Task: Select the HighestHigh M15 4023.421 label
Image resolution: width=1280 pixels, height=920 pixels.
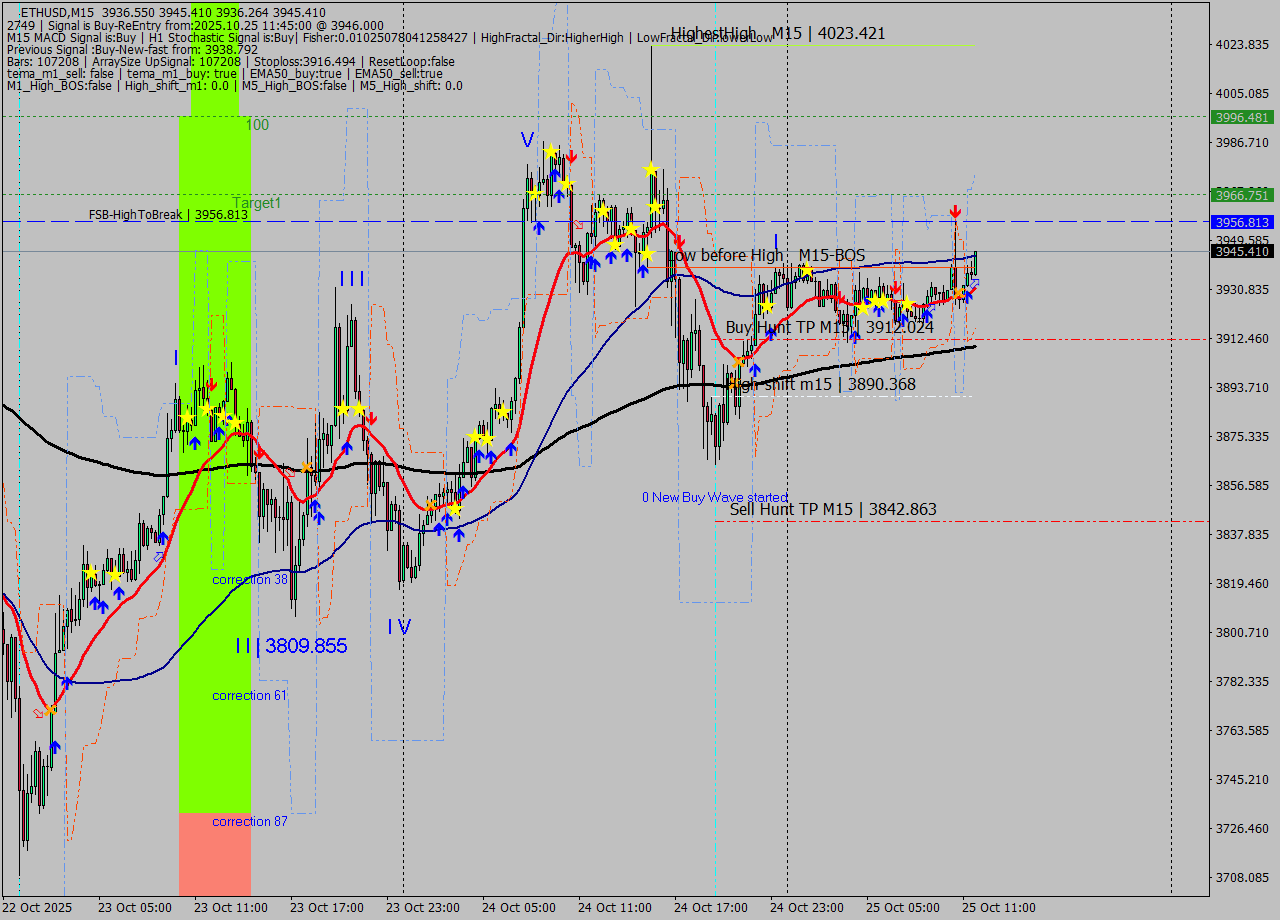Action: pyautogui.click(x=777, y=33)
